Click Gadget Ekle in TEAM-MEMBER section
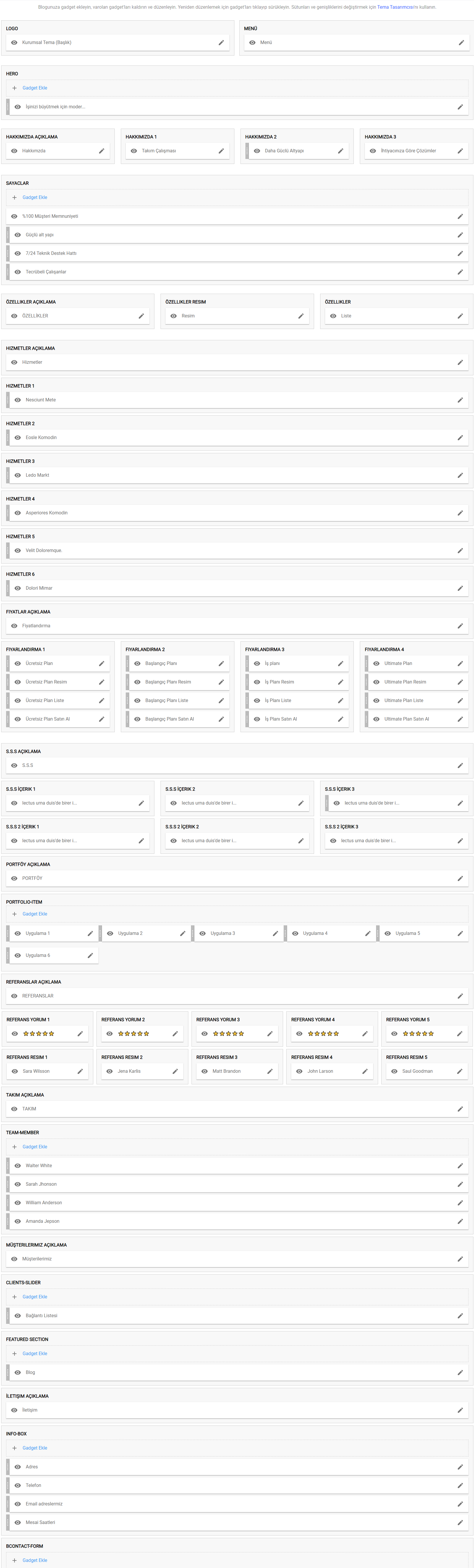 point(35,1147)
